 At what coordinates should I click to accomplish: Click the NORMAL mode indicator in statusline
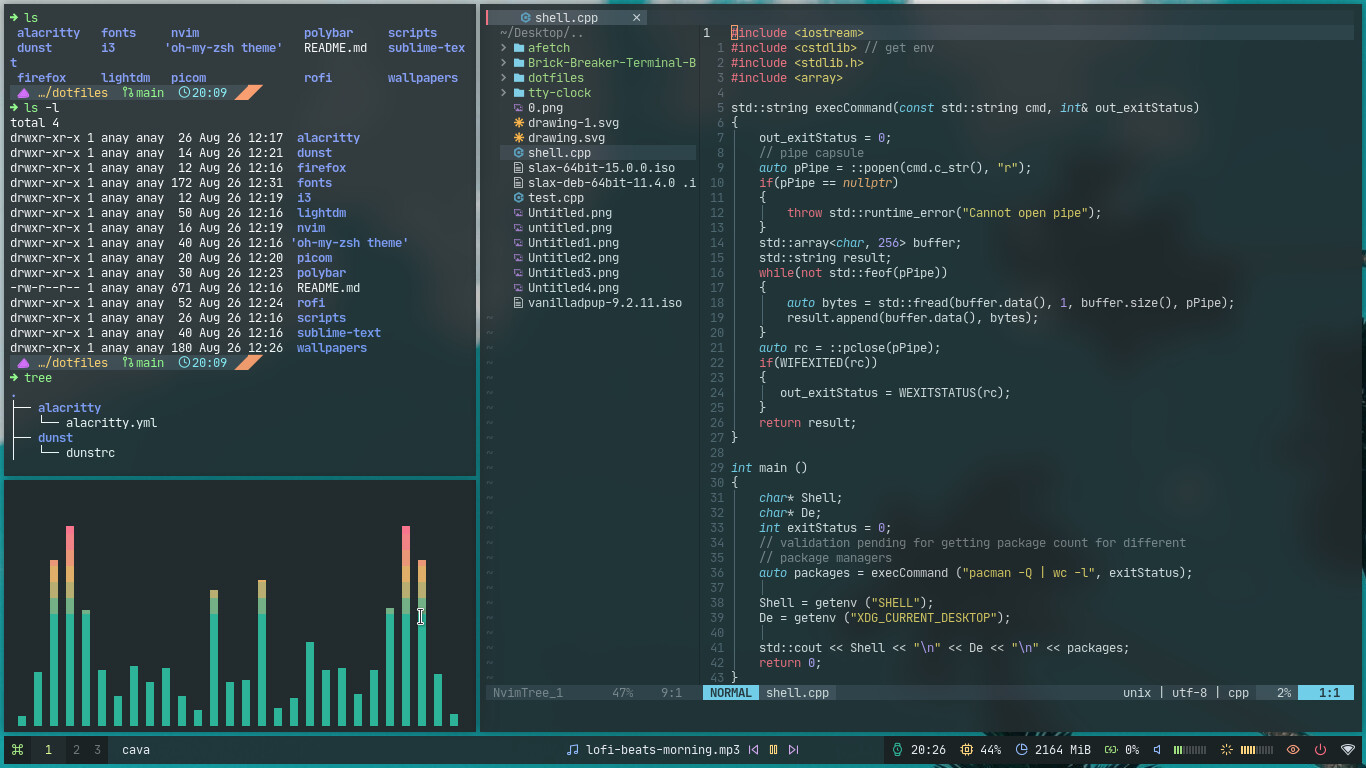731,692
